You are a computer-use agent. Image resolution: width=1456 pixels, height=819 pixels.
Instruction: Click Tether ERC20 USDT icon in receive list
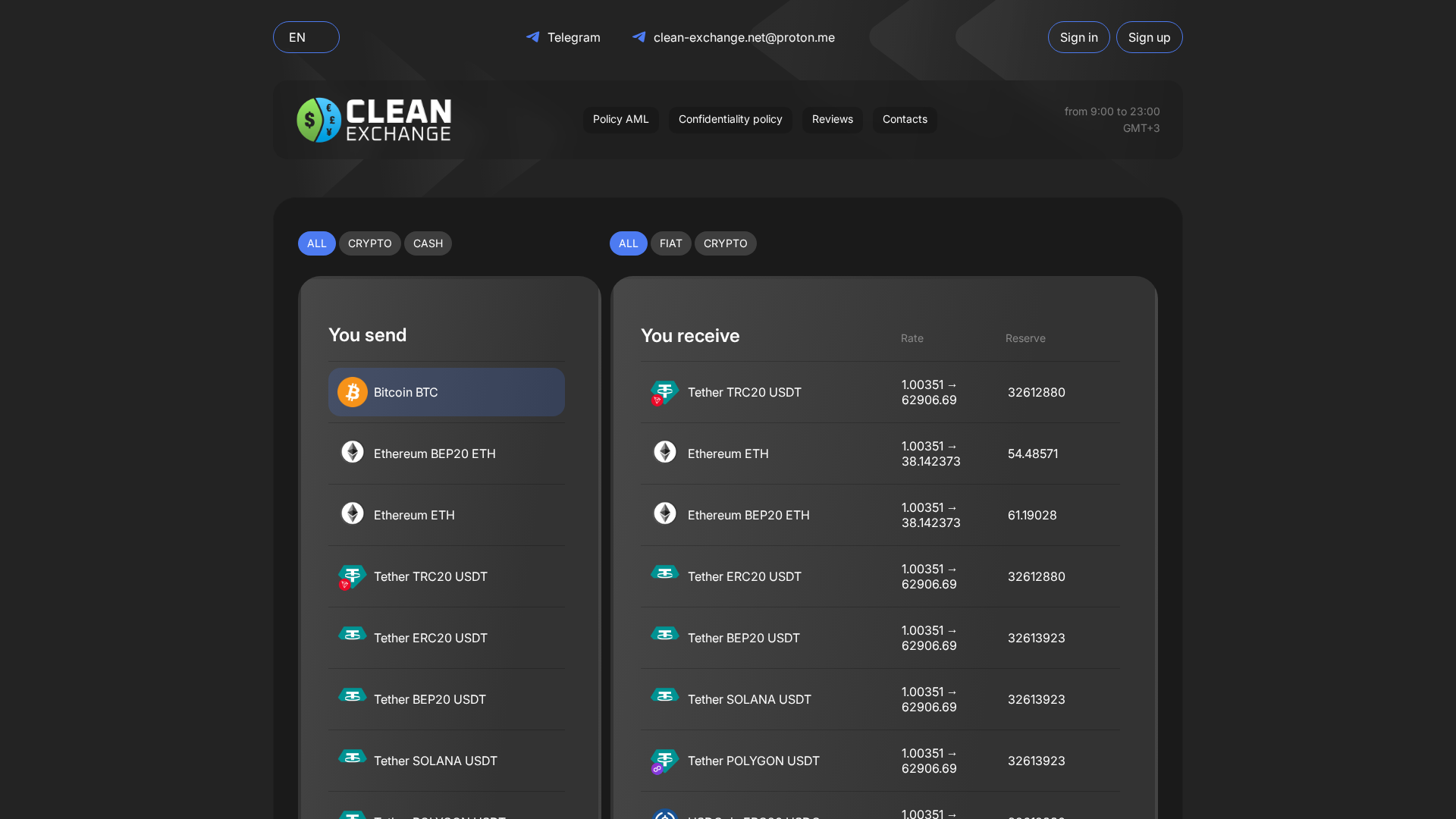pyautogui.click(x=664, y=573)
